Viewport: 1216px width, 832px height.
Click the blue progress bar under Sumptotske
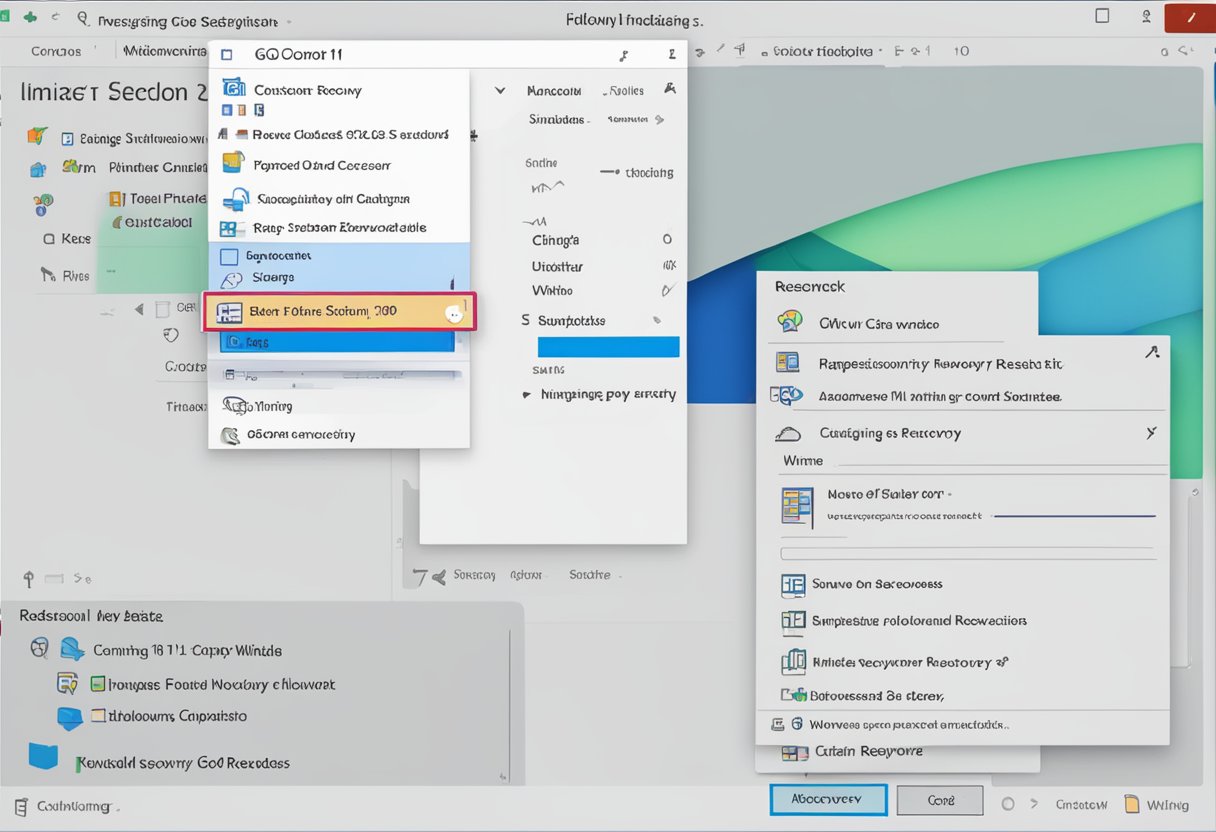click(608, 347)
